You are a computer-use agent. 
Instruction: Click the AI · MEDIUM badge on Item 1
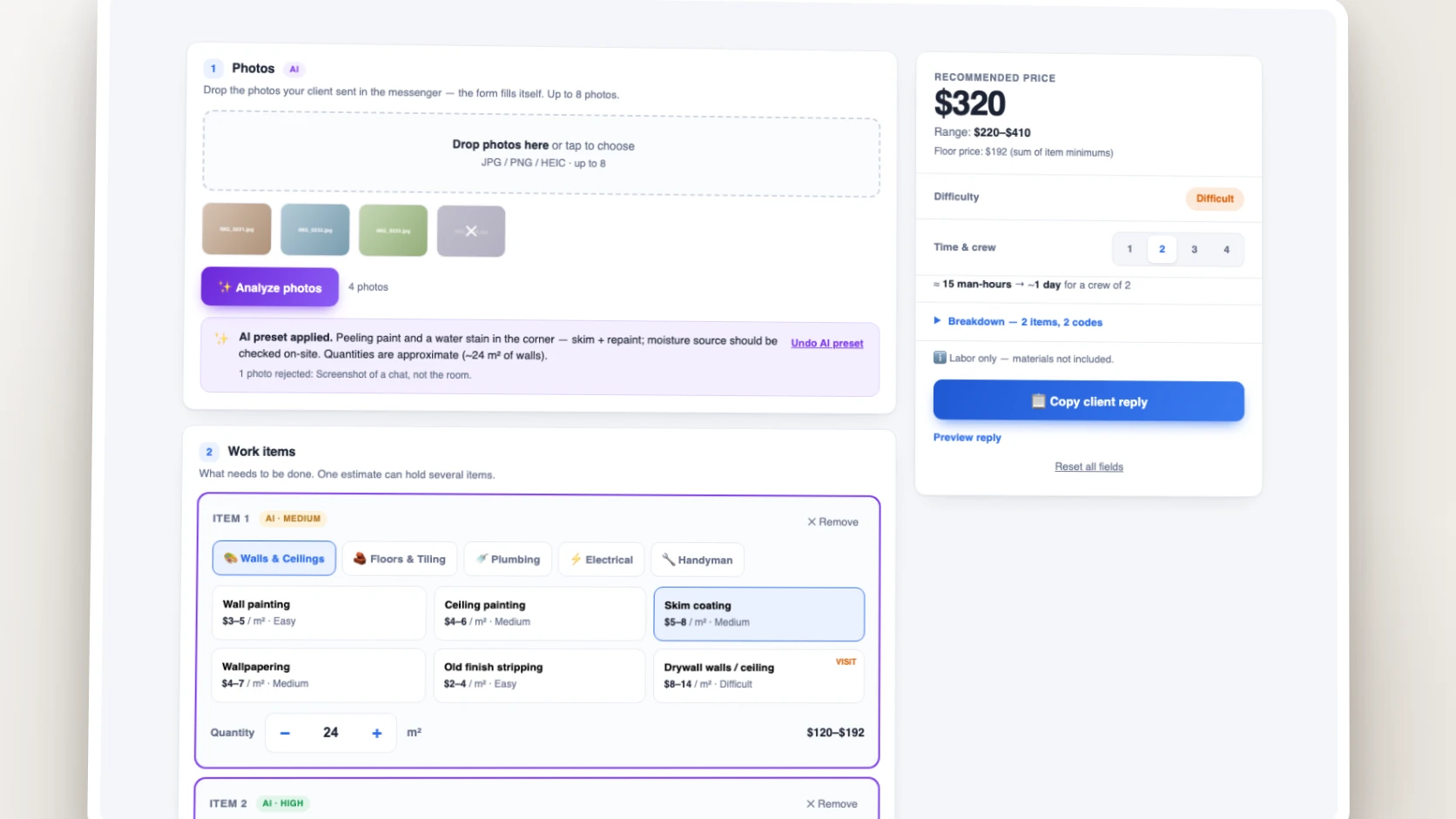tap(293, 519)
